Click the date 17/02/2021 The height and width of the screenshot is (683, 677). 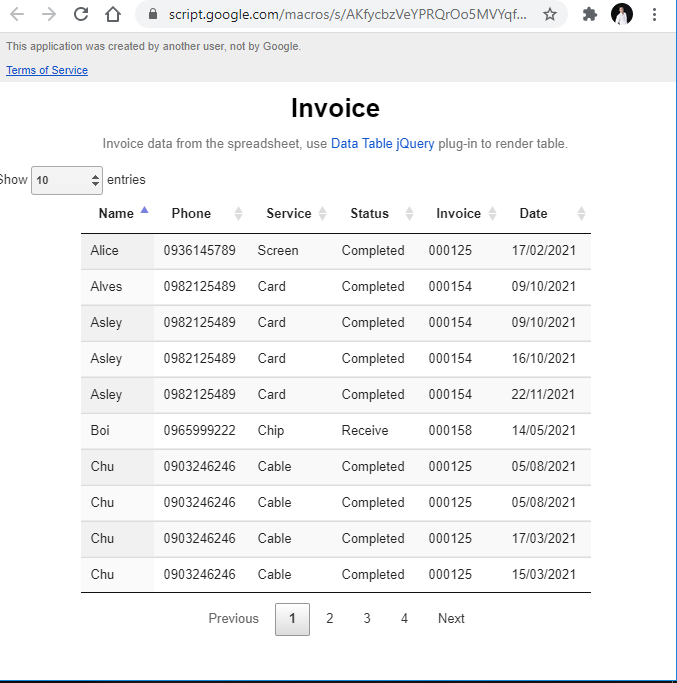tap(544, 250)
